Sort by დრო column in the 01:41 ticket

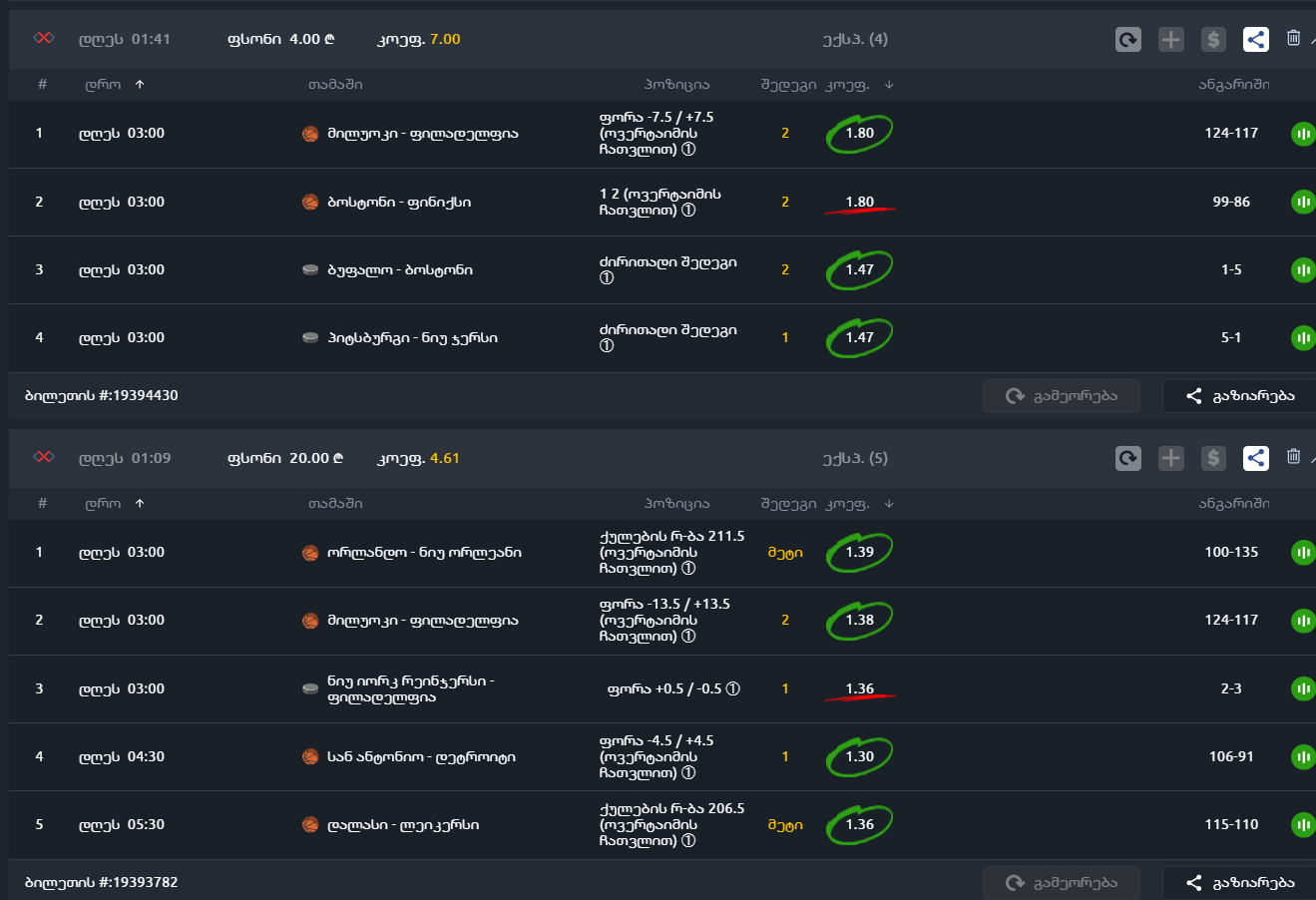click(140, 85)
